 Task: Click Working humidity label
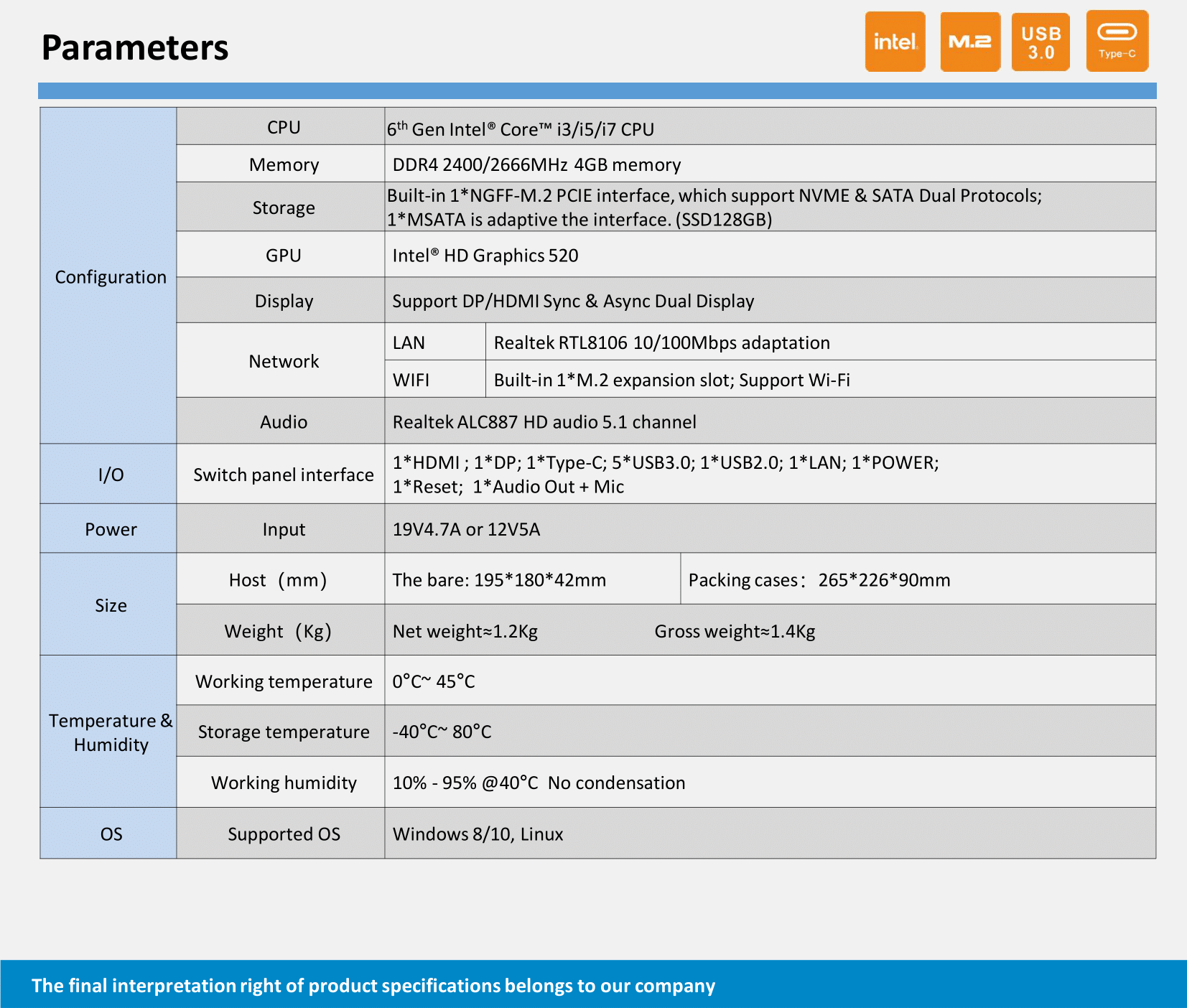(284, 783)
